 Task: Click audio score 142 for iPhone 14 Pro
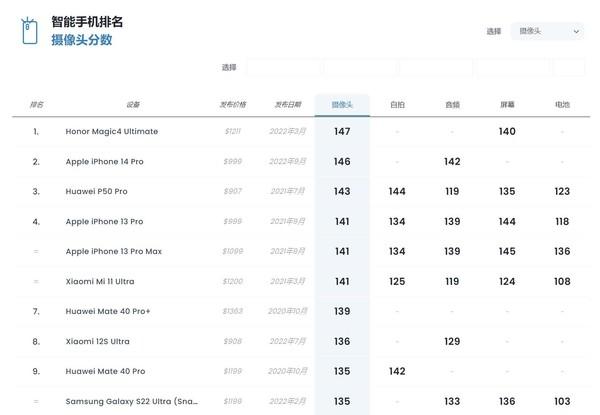click(x=452, y=162)
